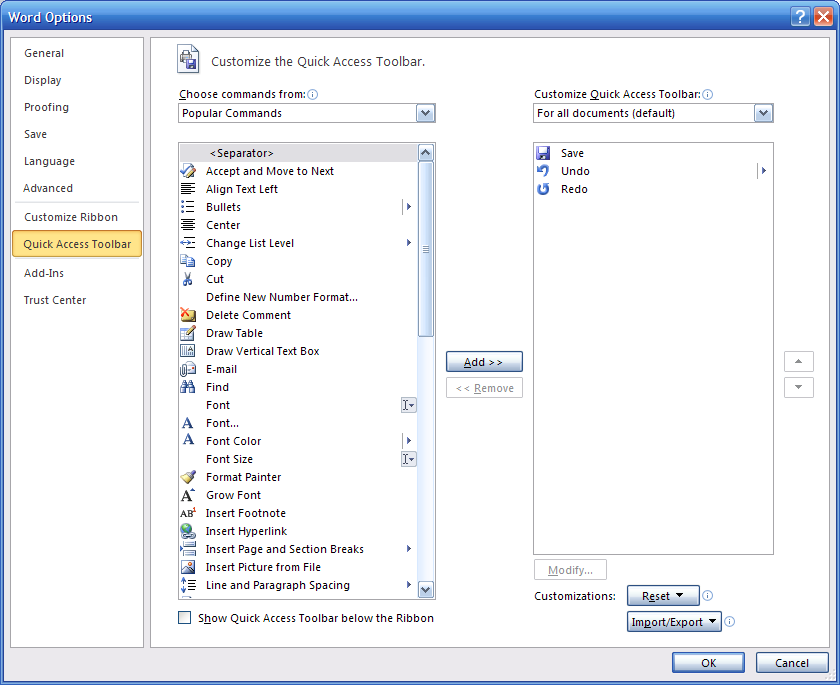Open the Import/Export dropdown button
This screenshot has height=685, width=840.
pyautogui.click(x=674, y=622)
